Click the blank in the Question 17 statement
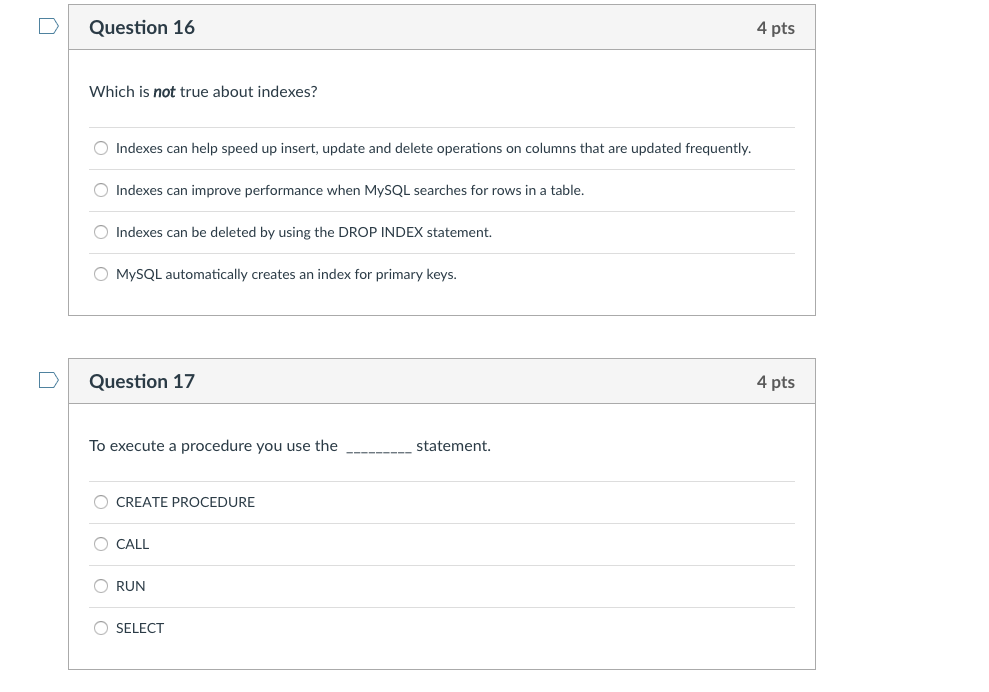The image size is (989, 692). pos(380,445)
